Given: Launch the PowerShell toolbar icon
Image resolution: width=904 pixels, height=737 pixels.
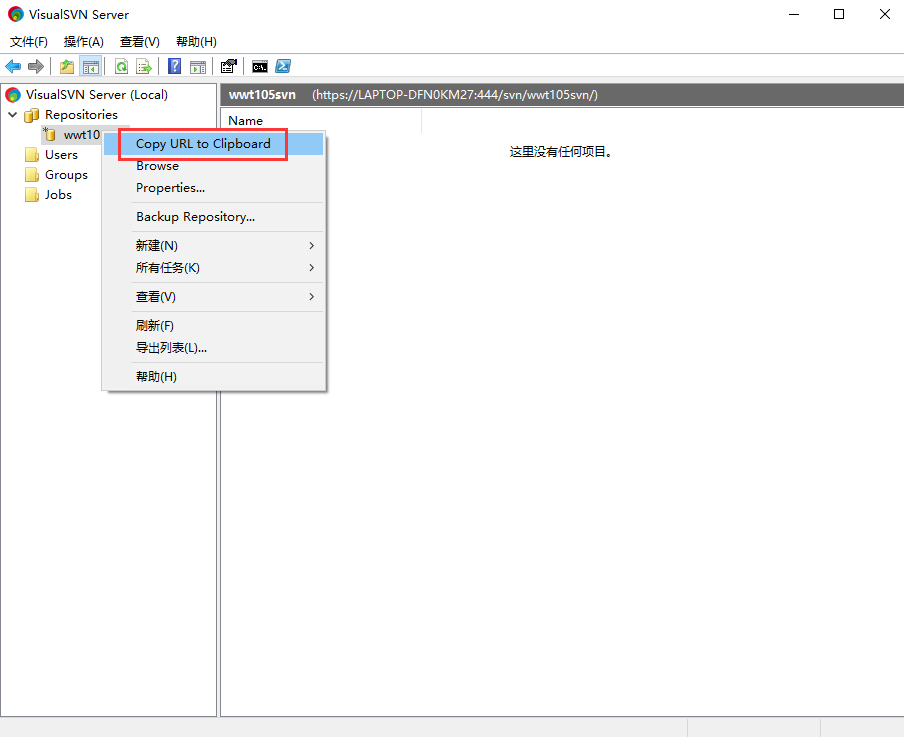Looking at the screenshot, I should click(x=283, y=67).
